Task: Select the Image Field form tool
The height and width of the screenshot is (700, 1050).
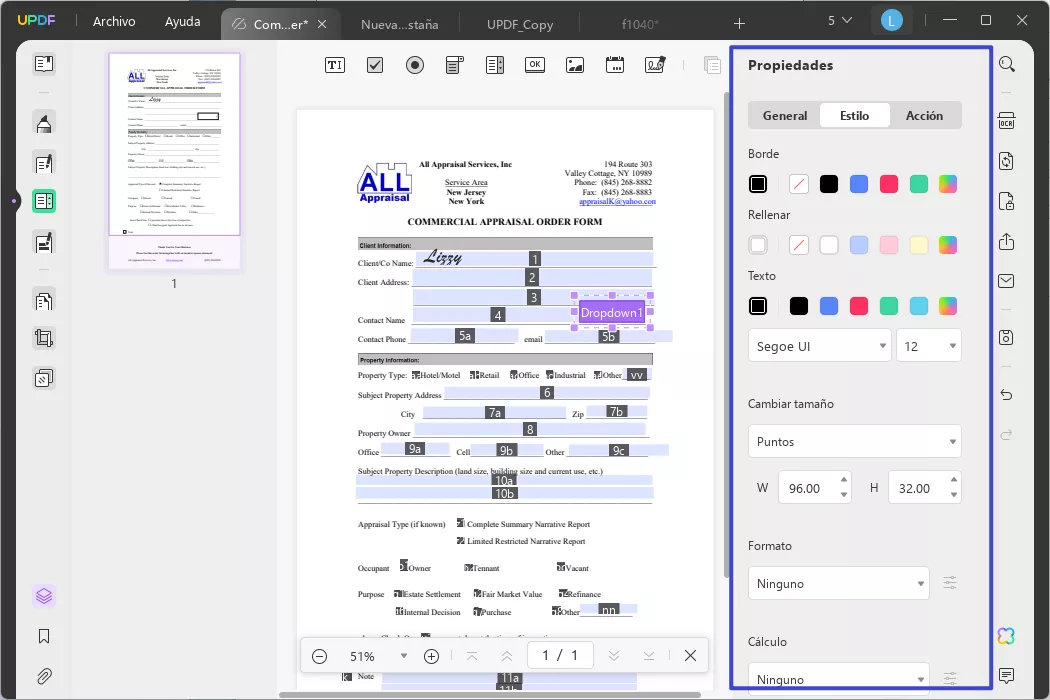Action: (x=575, y=65)
